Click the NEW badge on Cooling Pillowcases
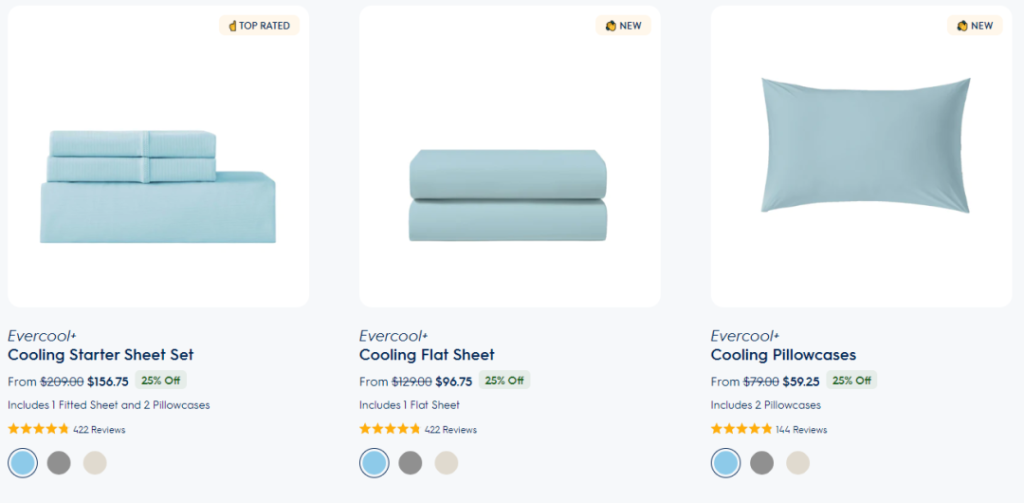The width and height of the screenshot is (1024, 503). (x=975, y=25)
